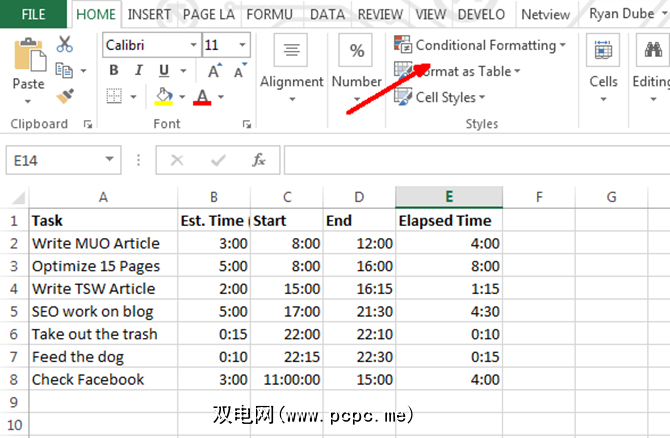Image resolution: width=670 pixels, height=438 pixels.
Task: Click the Cell Styles icon
Action: pos(403,97)
